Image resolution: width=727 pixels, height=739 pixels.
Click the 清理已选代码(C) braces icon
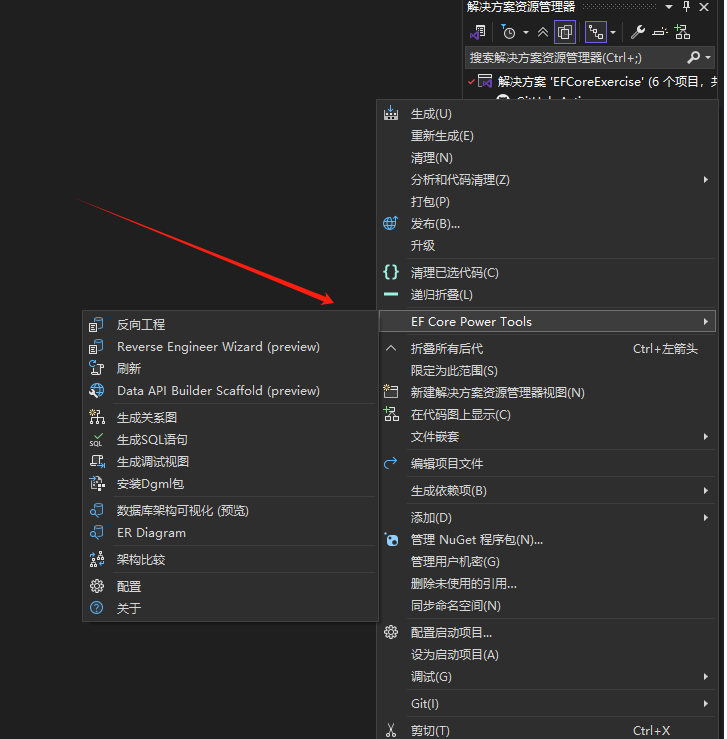(391, 272)
